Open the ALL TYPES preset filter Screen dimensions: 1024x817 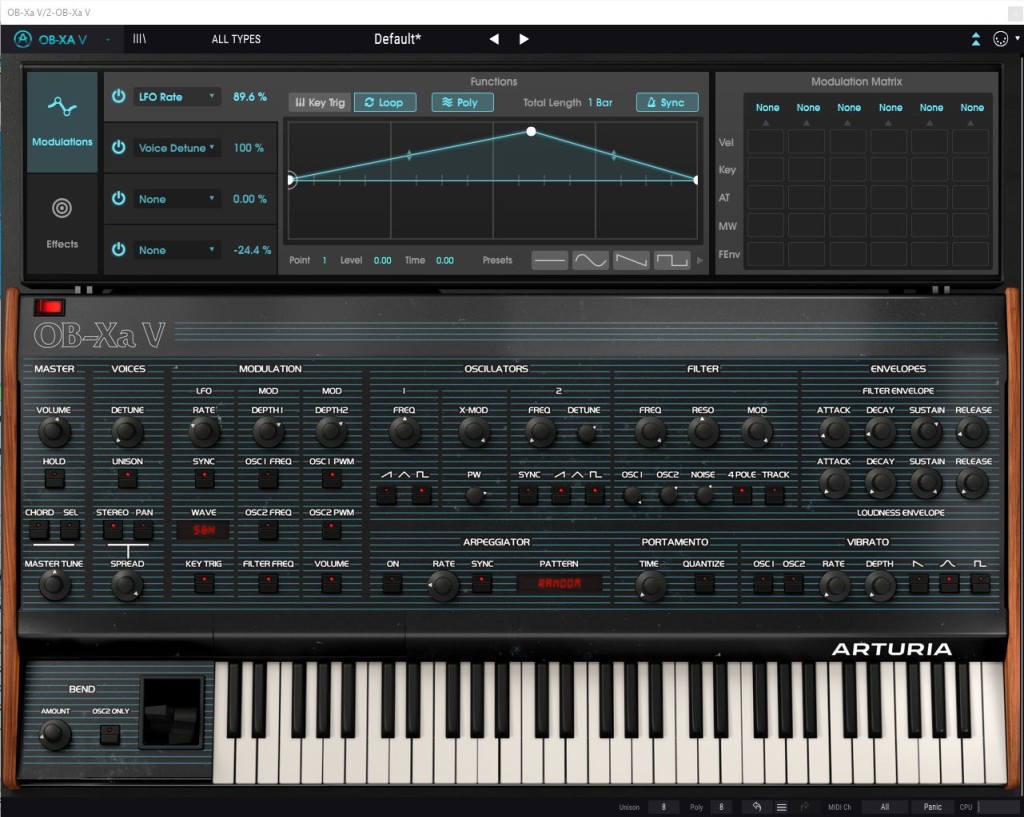pyautogui.click(x=236, y=39)
